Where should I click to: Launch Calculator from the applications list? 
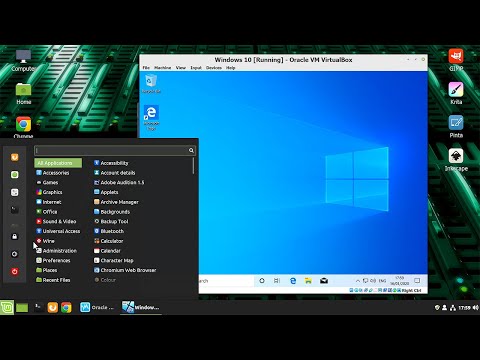pos(109,241)
